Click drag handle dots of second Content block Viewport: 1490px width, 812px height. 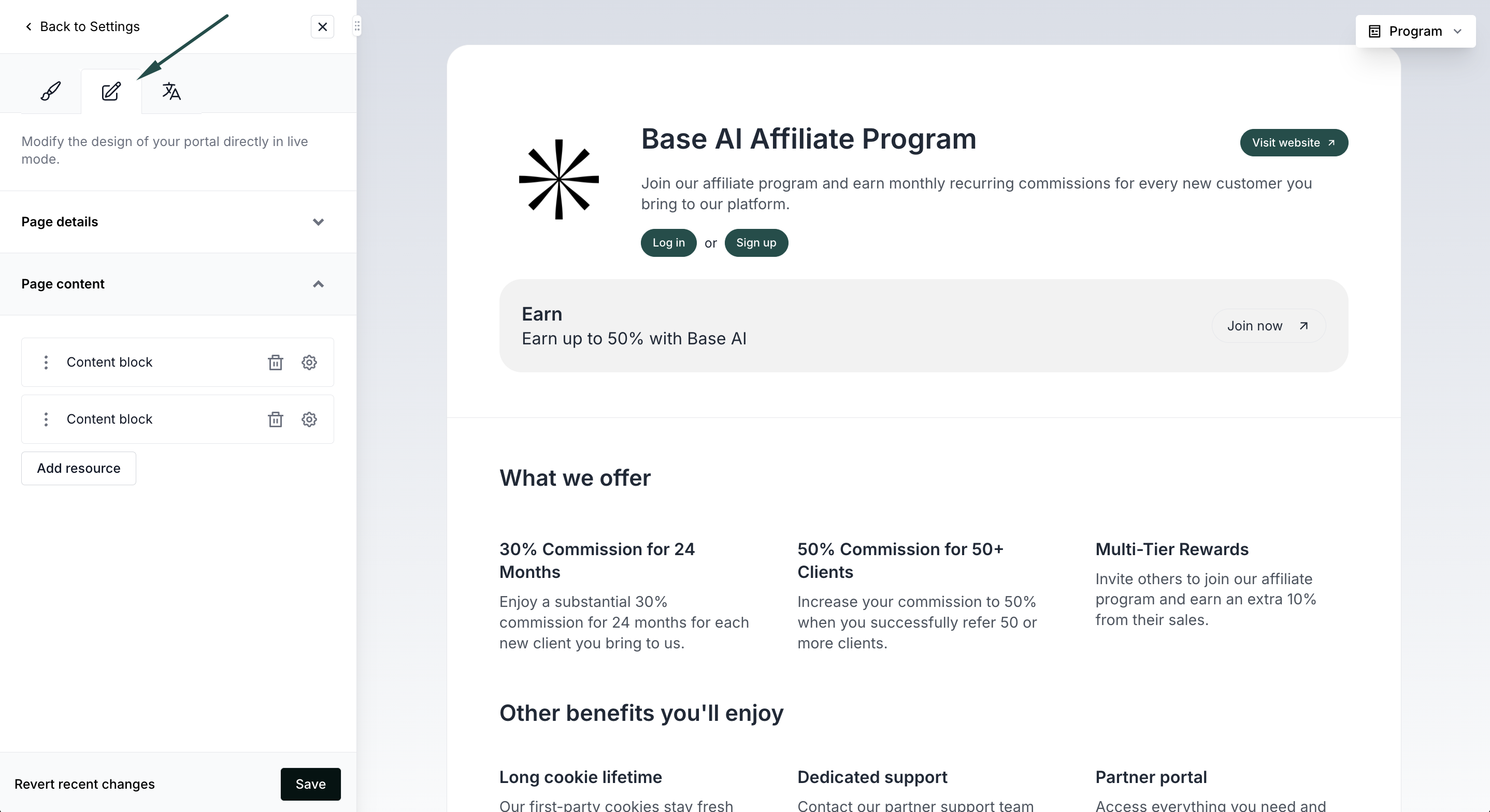pyautogui.click(x=46, y=419)
